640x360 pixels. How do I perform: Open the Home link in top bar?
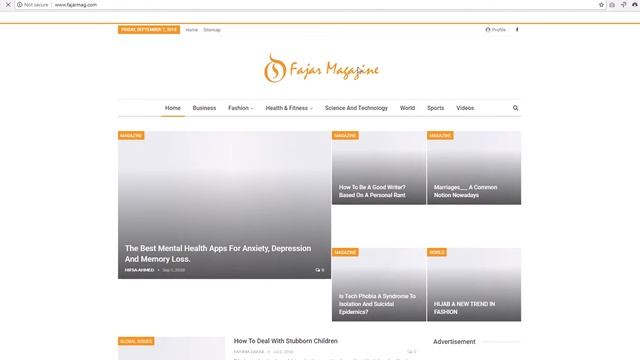191,30
